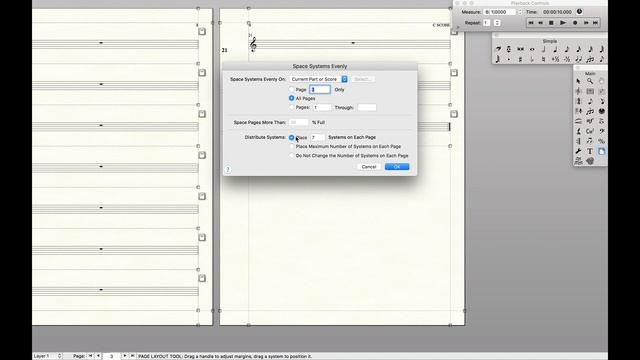Choose the double whole note in Simple palette
The image size is (640, 360).
point(520,49)
